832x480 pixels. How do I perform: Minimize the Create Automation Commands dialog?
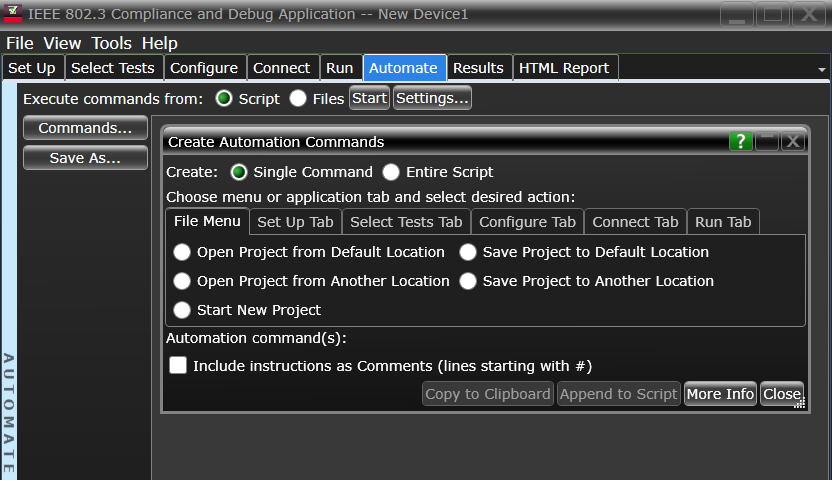click(767, 142)
